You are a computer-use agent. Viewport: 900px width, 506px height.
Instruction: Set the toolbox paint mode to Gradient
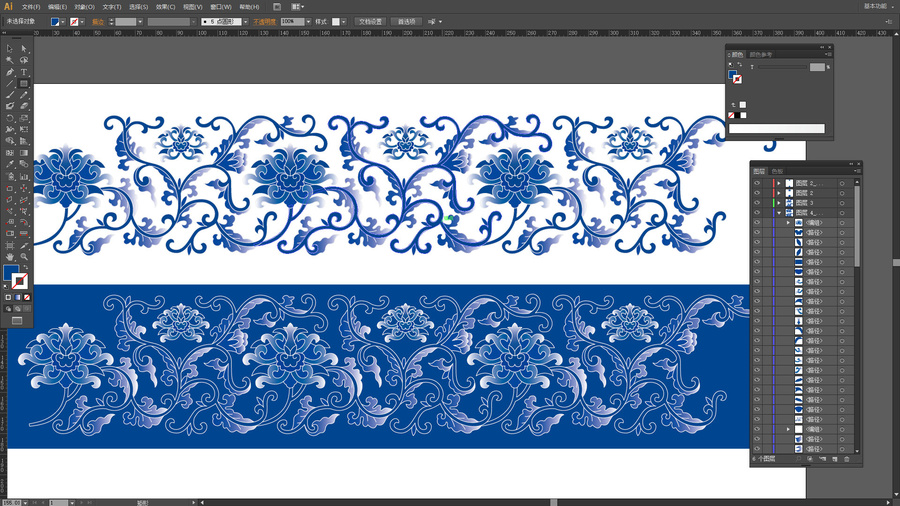click(x=17, y=297)
